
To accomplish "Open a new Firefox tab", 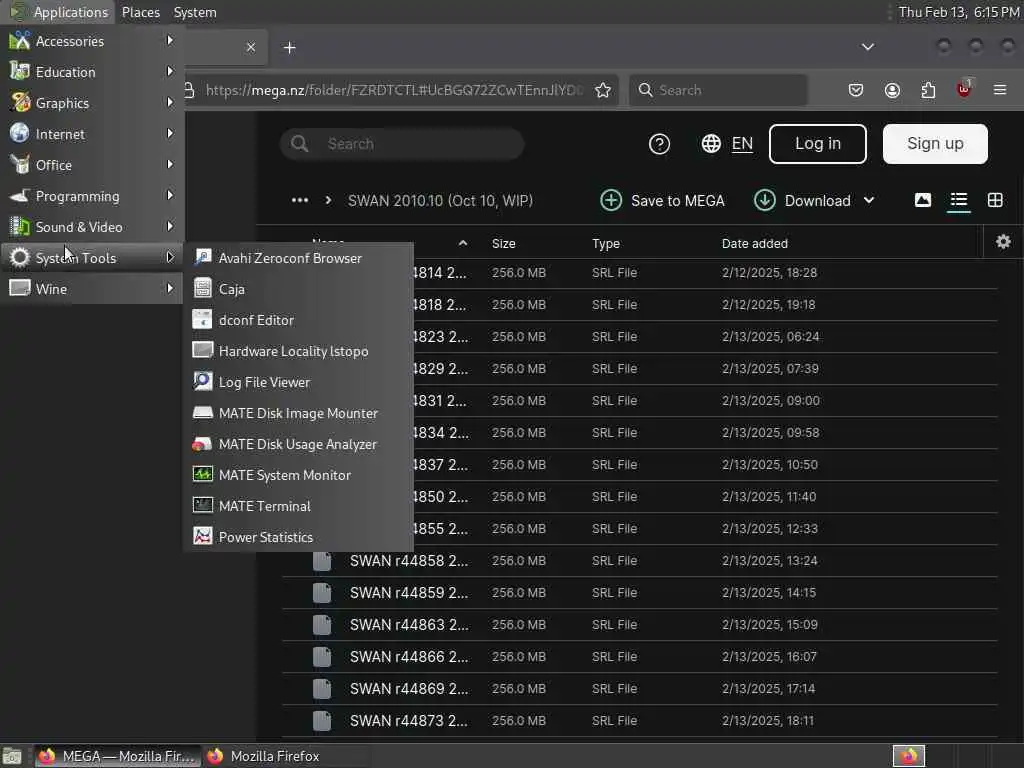I will [x=289, y=48].
